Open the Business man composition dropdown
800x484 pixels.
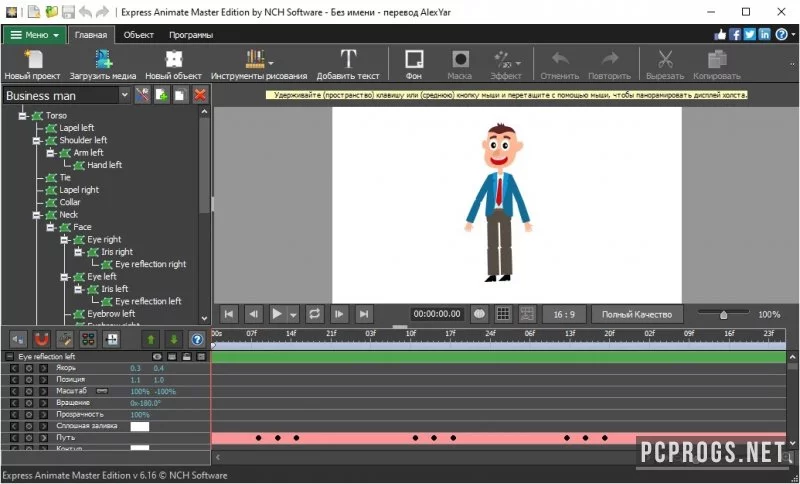(x=124, y=95)
